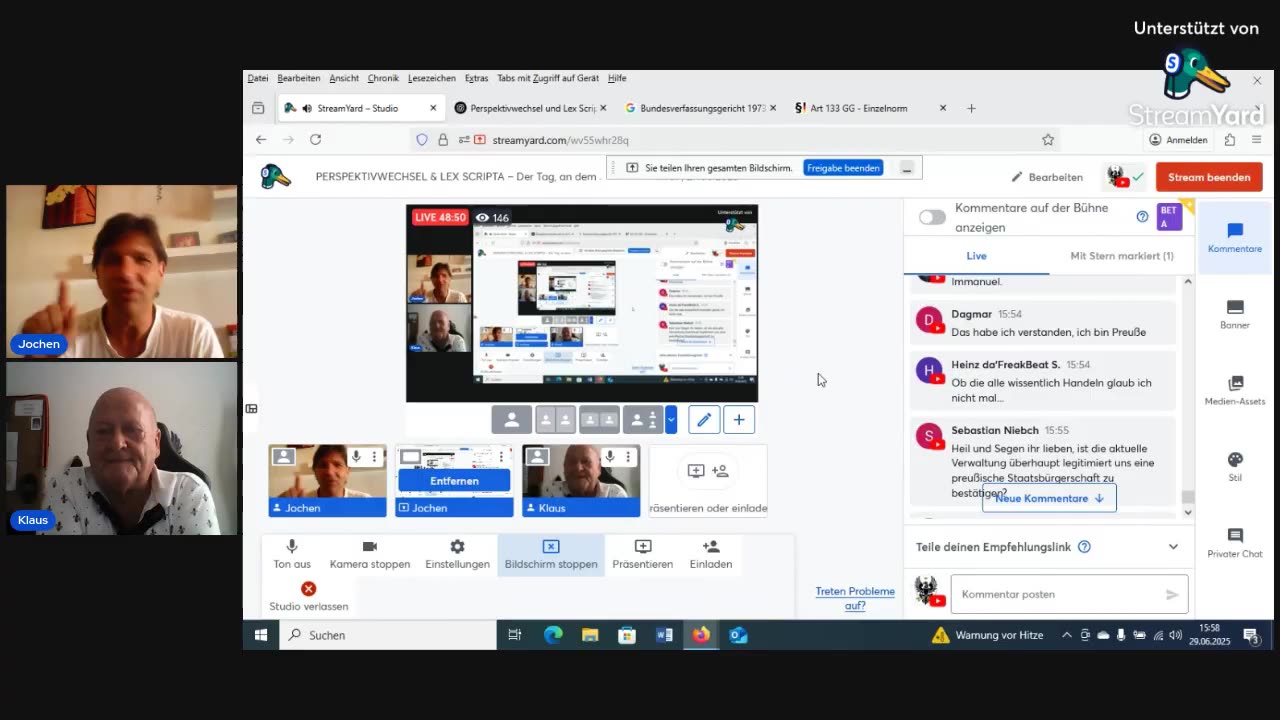The height and width of the screenshot is (720, 1280).
Task: Leave studio with Studio verlassen
Action: [309, 597]
